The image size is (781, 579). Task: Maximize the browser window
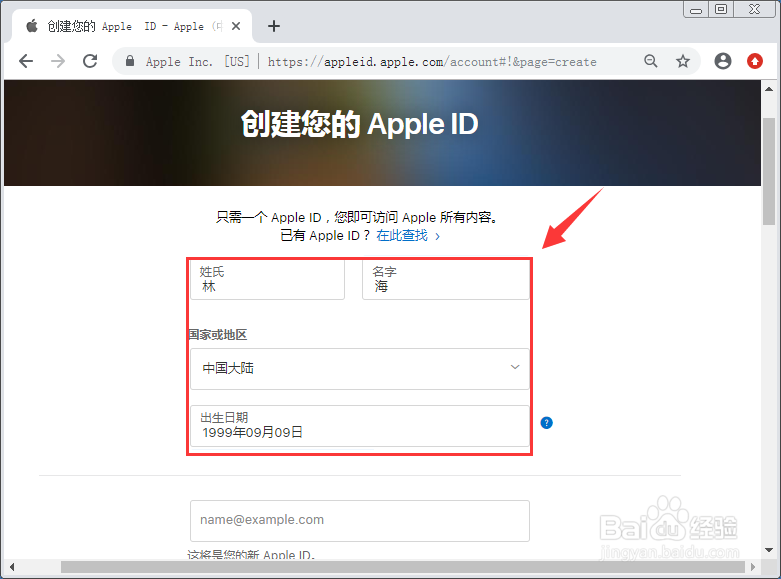721,9
